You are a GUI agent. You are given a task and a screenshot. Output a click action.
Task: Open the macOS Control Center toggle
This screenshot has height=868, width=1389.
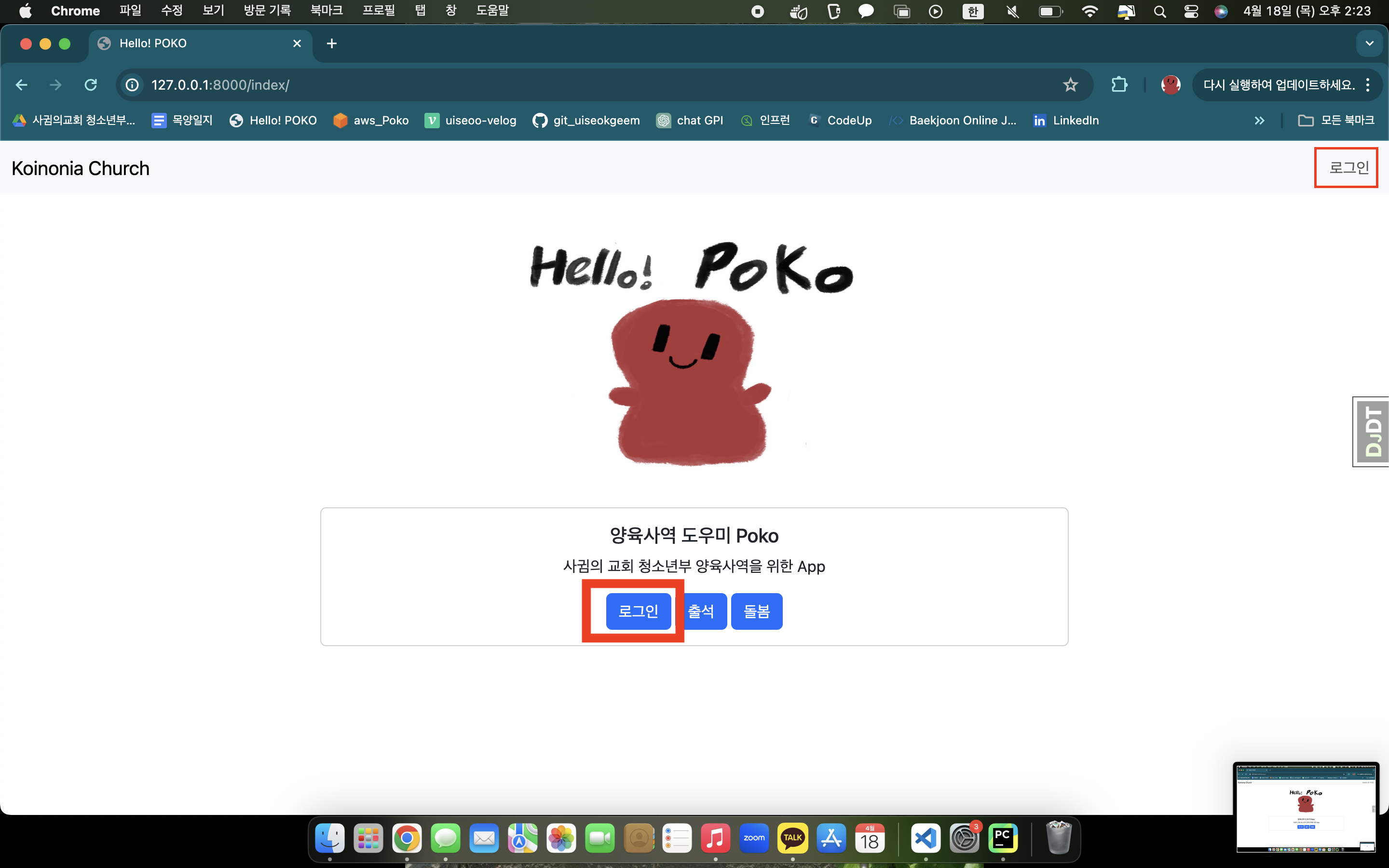coord(1191,11)
